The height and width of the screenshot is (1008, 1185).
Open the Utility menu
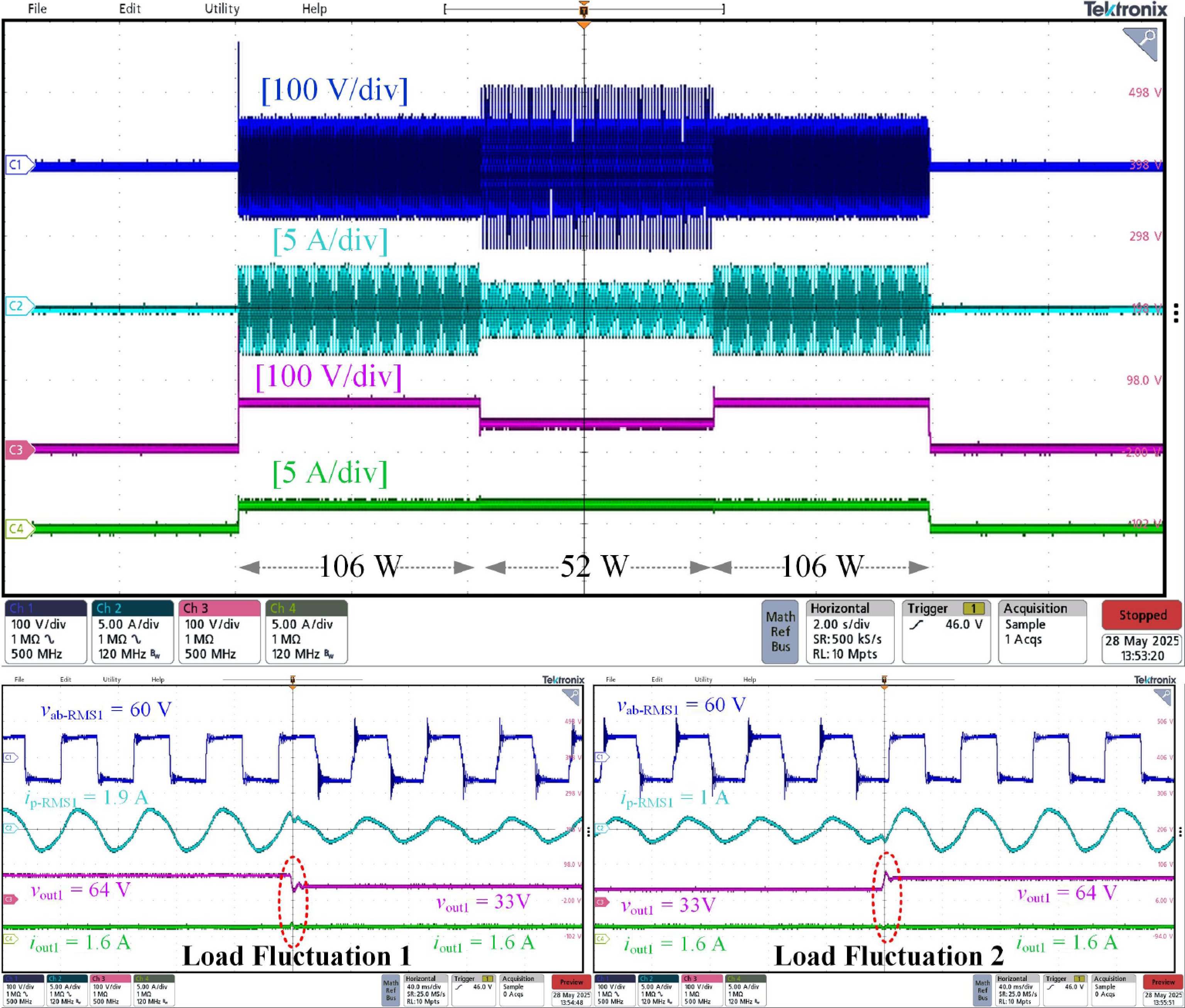coord(222,8)
